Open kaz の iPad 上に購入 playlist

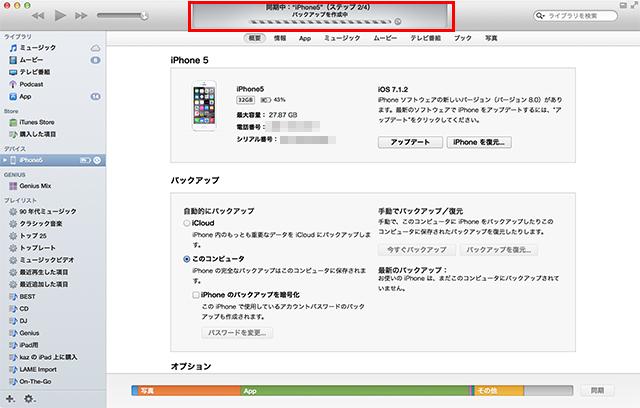click(43, 357)
